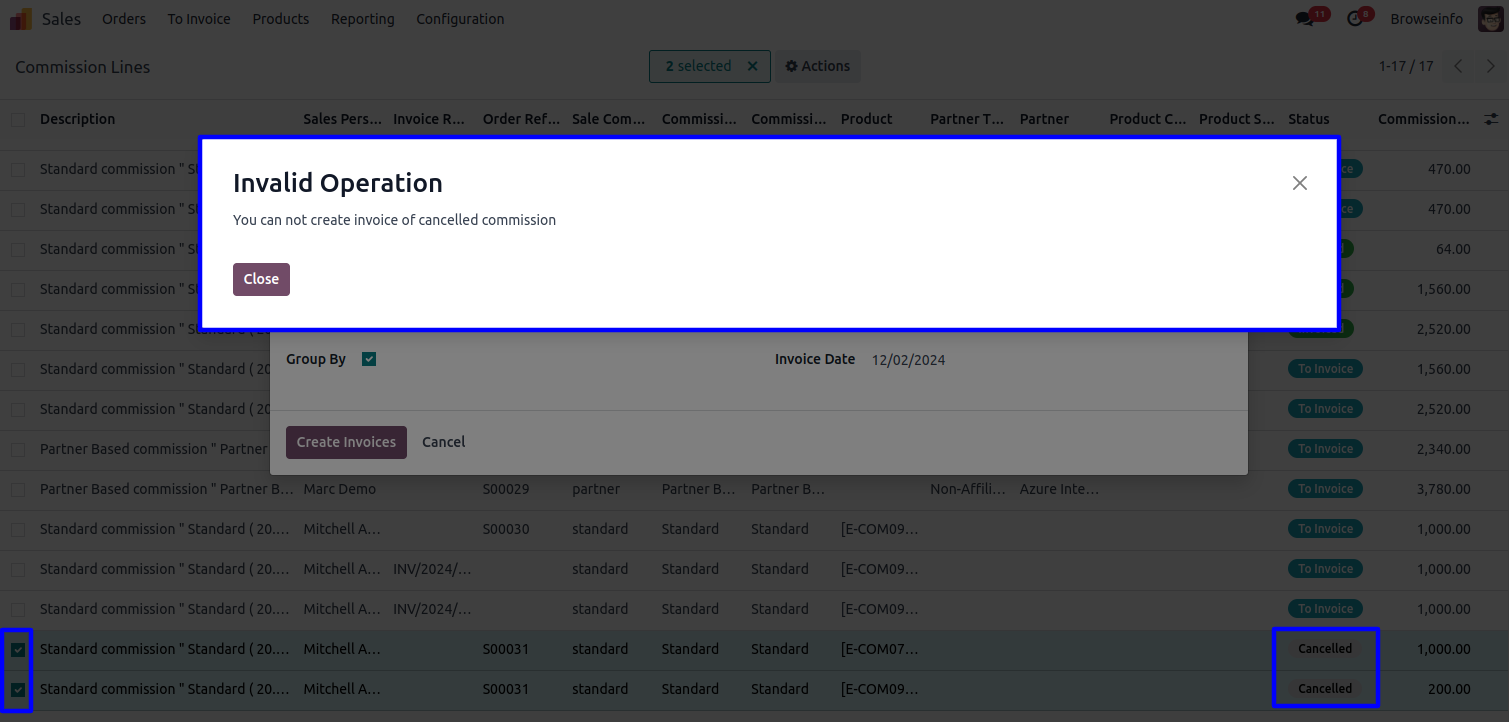Open the messages chat icon
The width and height of the screenshot is (1509, 722).
[1304, 19]
